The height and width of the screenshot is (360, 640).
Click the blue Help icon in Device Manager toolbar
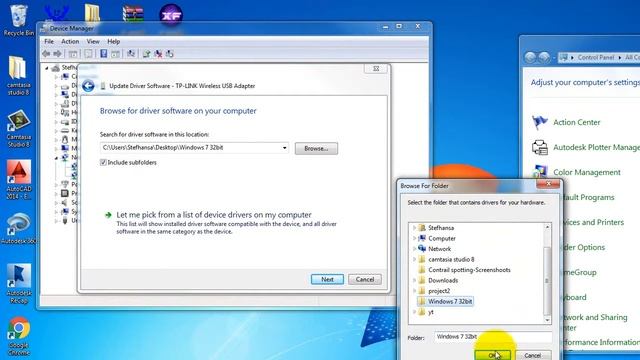coord(104,53)
